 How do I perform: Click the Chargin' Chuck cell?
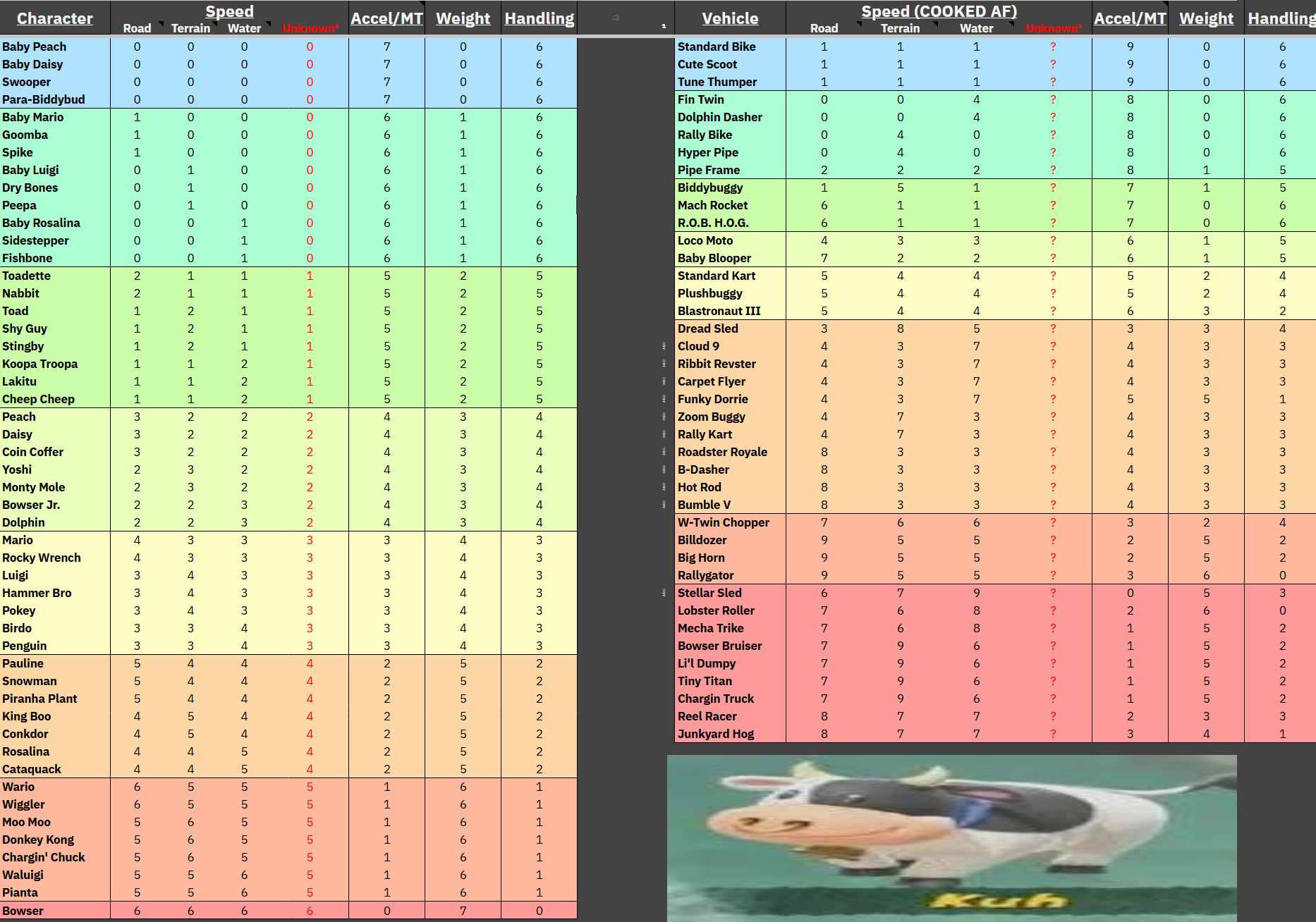[x=55, y=857]
